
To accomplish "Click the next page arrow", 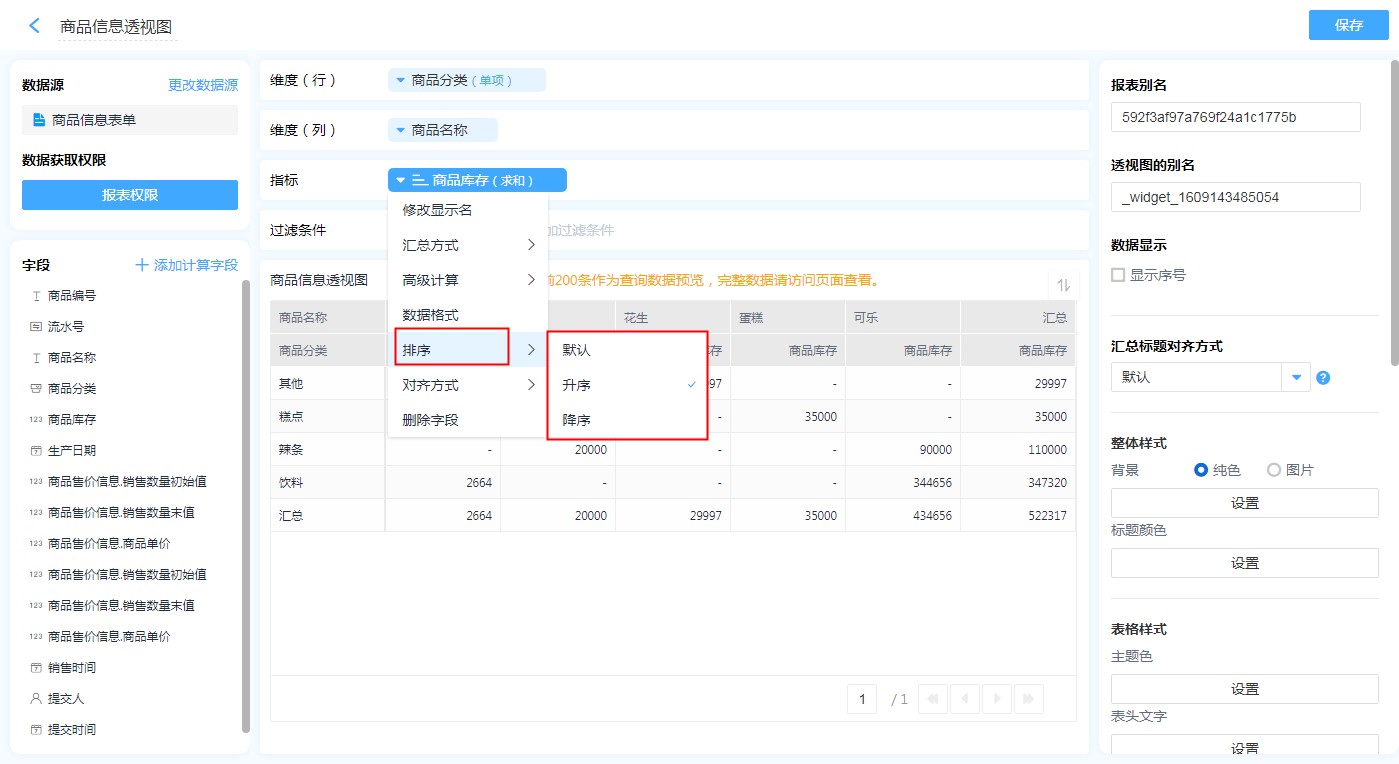I will (x=997, y=699).
